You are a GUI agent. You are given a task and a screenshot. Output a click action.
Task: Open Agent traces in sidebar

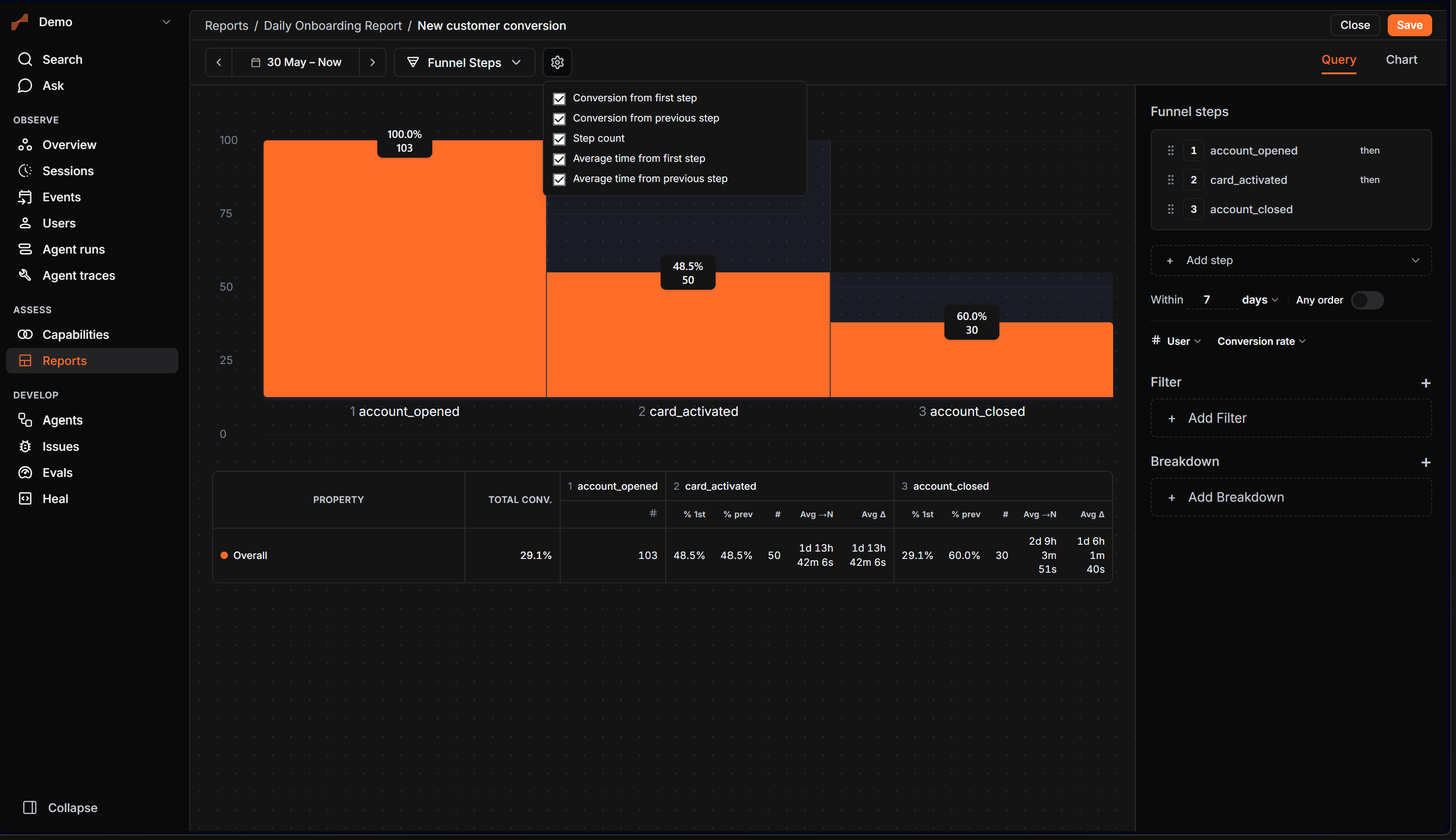point(78,275)
